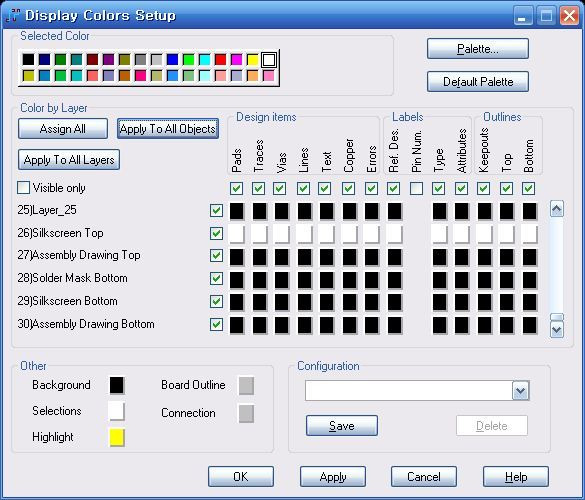
Task: Click Keepouts color cell for Assembly Drawing Top
Action: (x=485, y=257)
